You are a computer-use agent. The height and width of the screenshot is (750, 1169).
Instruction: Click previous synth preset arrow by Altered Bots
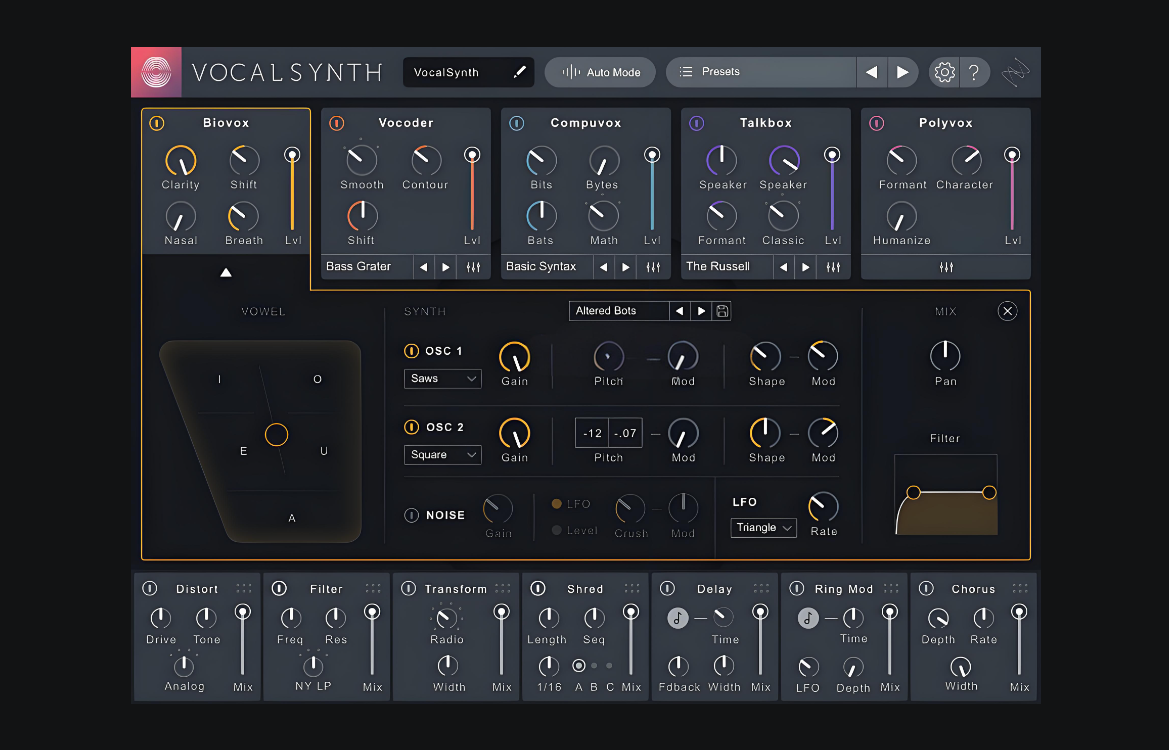click(x=679, y=311)
